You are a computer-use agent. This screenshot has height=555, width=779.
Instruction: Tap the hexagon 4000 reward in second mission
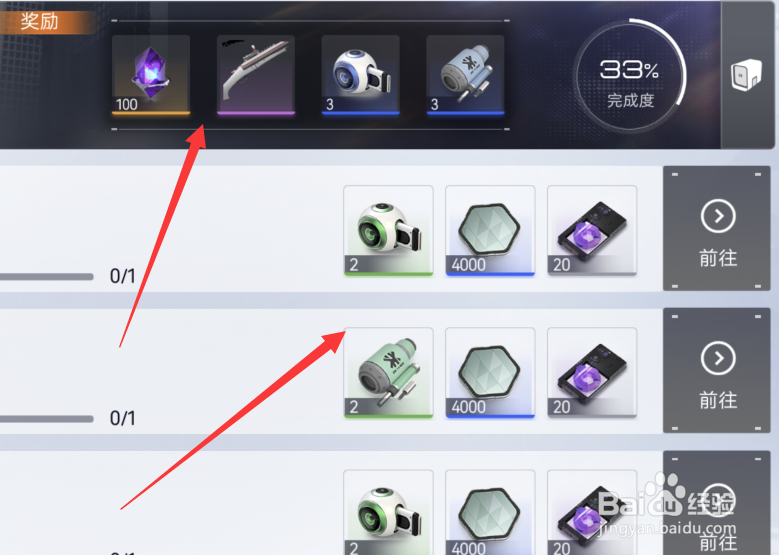(x=490, y=373)
